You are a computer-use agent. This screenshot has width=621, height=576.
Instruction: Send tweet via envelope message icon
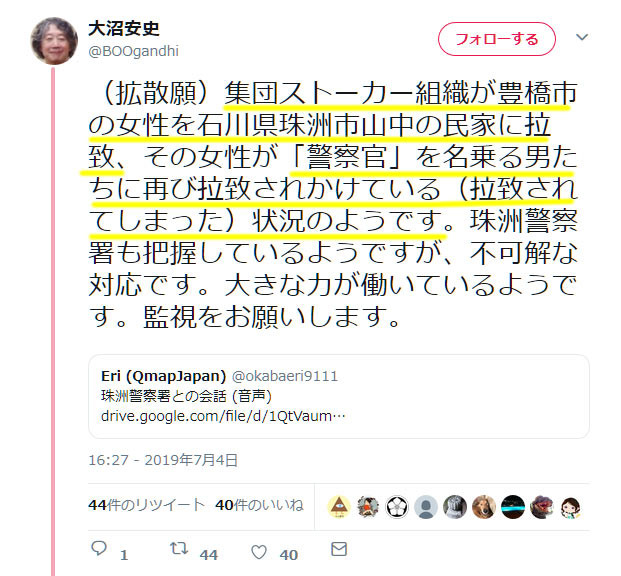(x=339, y=549)
